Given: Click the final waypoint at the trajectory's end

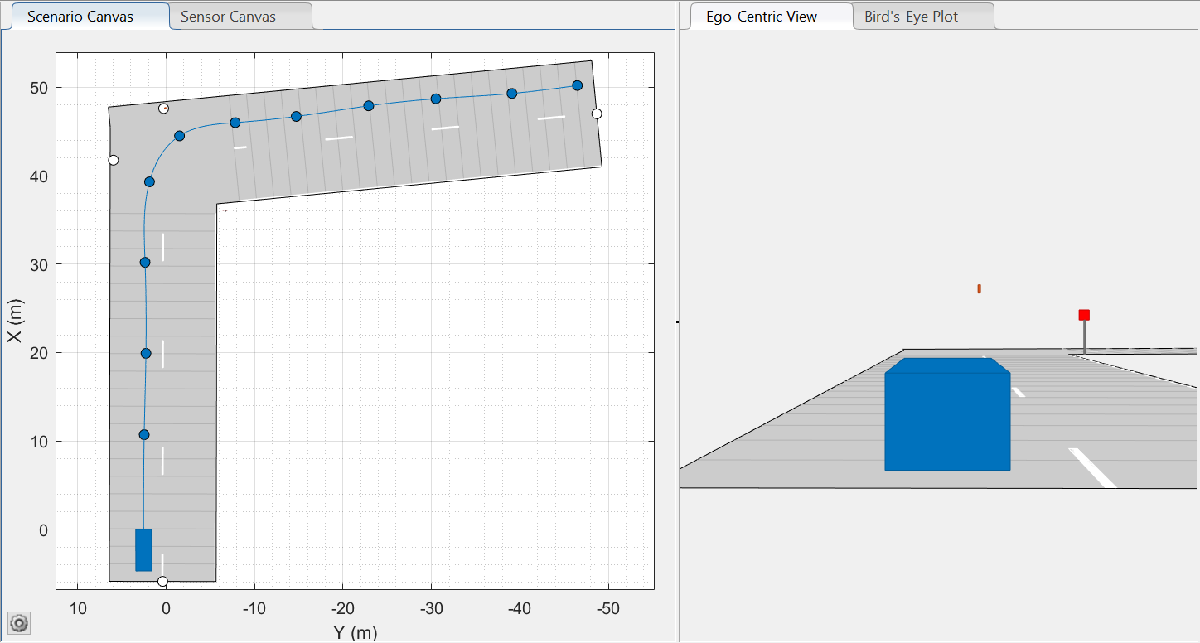Looking at the screenshot, I should [577, 85].
